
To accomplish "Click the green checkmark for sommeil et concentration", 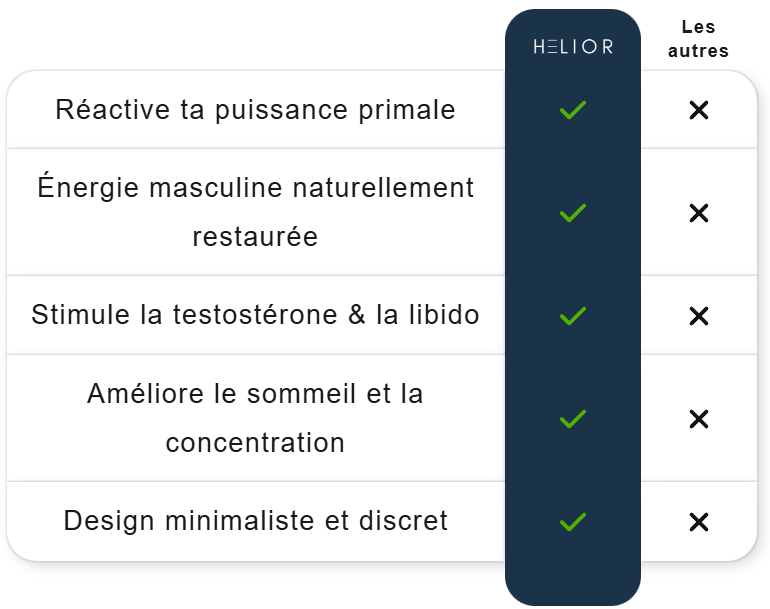I will pyautogui.click(x=573, y=419).
